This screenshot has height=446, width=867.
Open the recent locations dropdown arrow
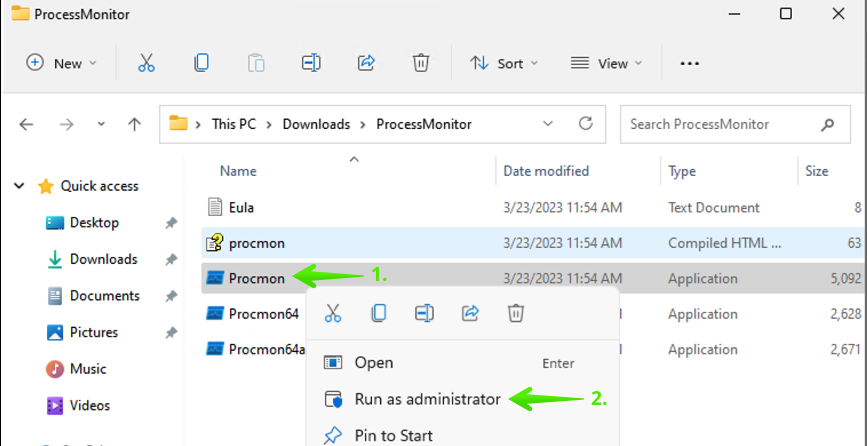[101, 124]
